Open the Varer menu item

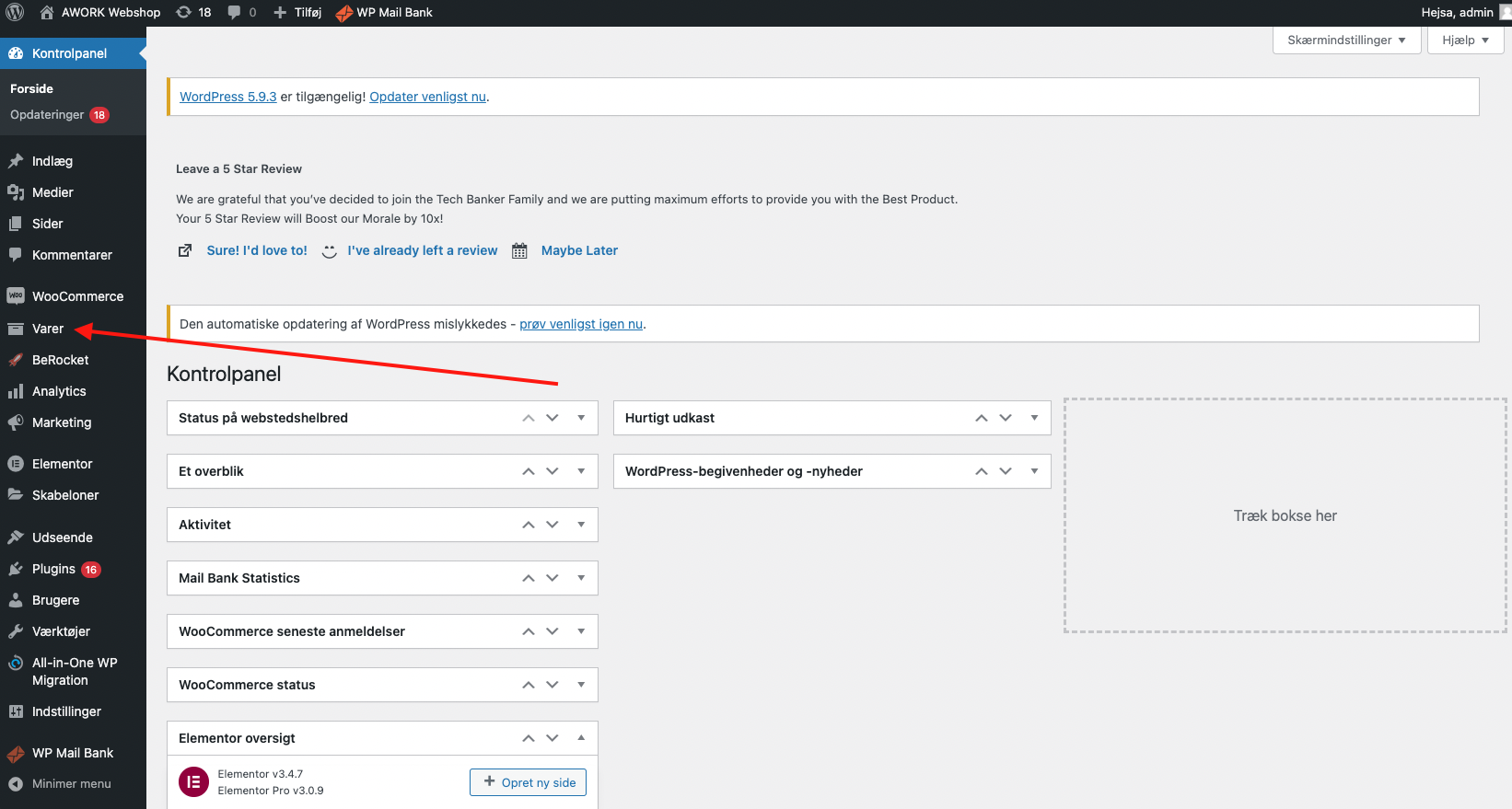pyautogui.click(x=73, y=329)
